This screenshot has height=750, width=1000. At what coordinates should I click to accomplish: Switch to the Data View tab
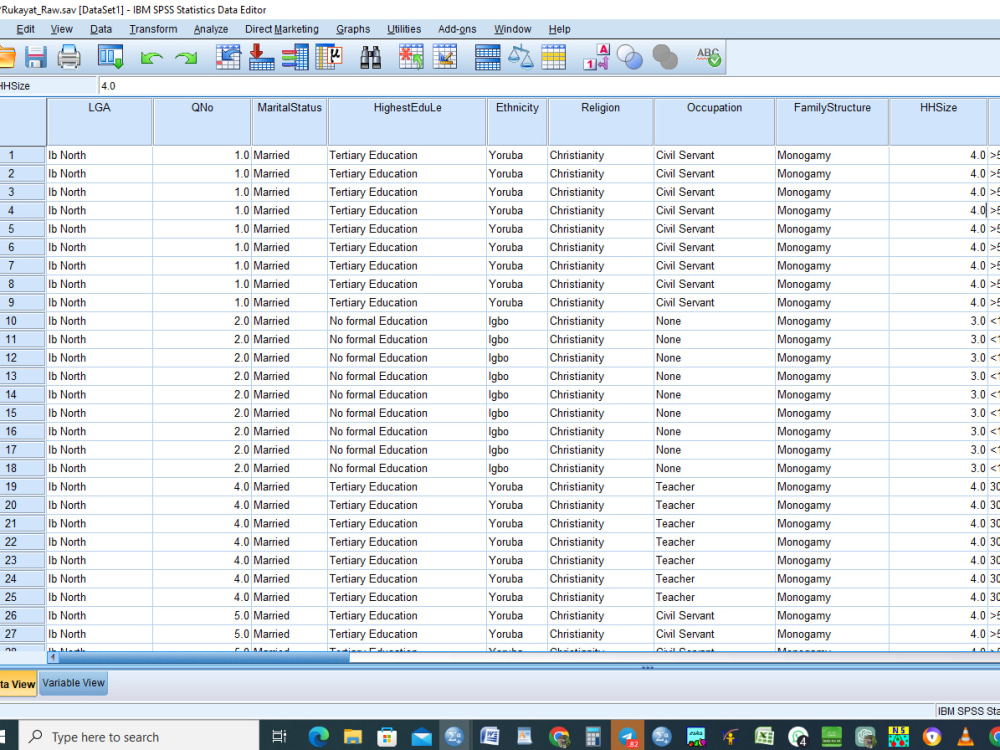(18, 684)
